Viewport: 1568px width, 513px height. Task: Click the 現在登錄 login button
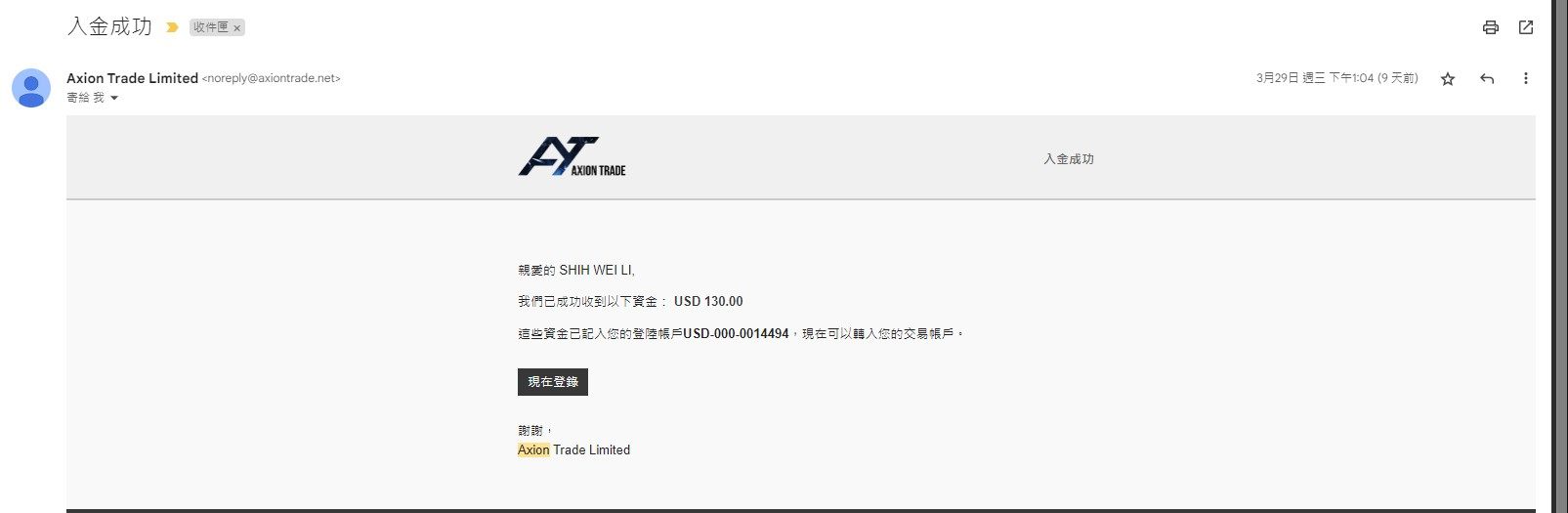553,382
